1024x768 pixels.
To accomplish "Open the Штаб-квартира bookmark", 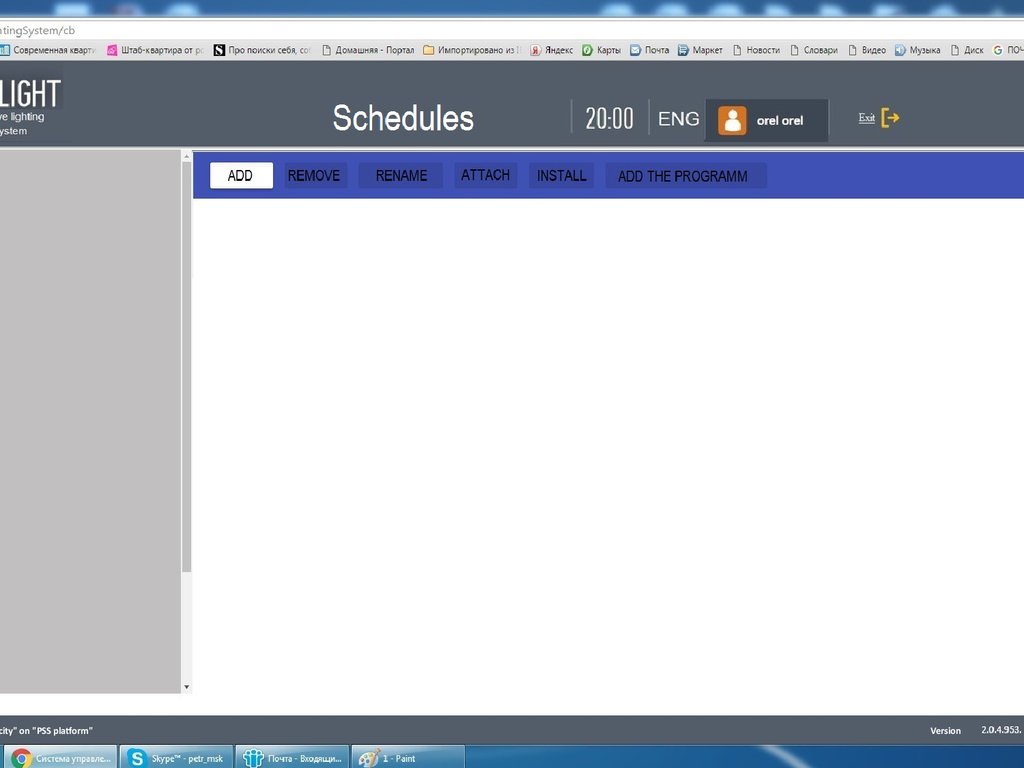I will 155,50.
